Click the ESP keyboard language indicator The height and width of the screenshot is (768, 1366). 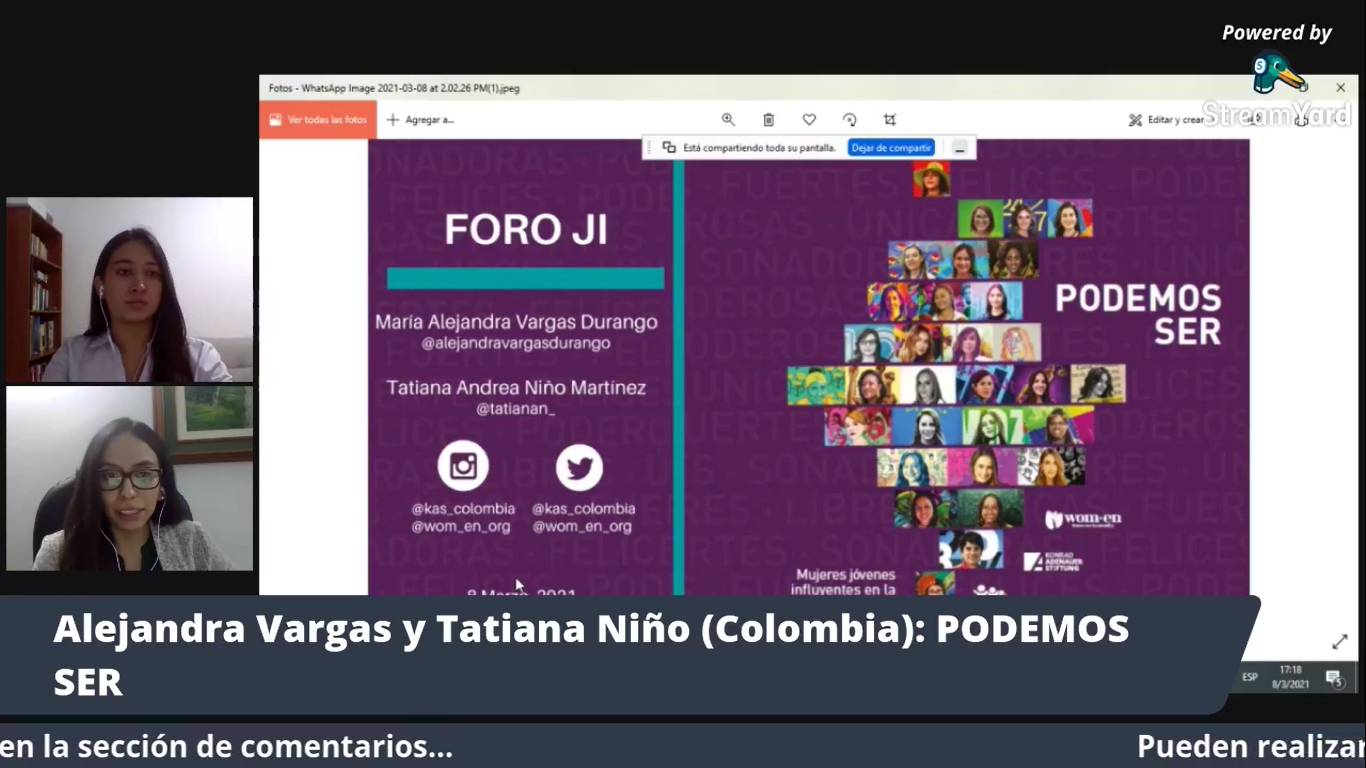tap(1250, 677)
